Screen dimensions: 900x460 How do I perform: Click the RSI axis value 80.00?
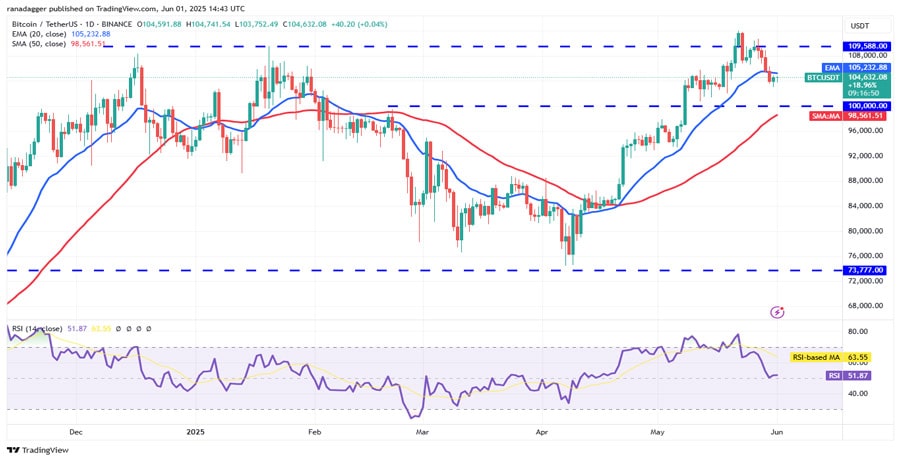click(857, 331)
